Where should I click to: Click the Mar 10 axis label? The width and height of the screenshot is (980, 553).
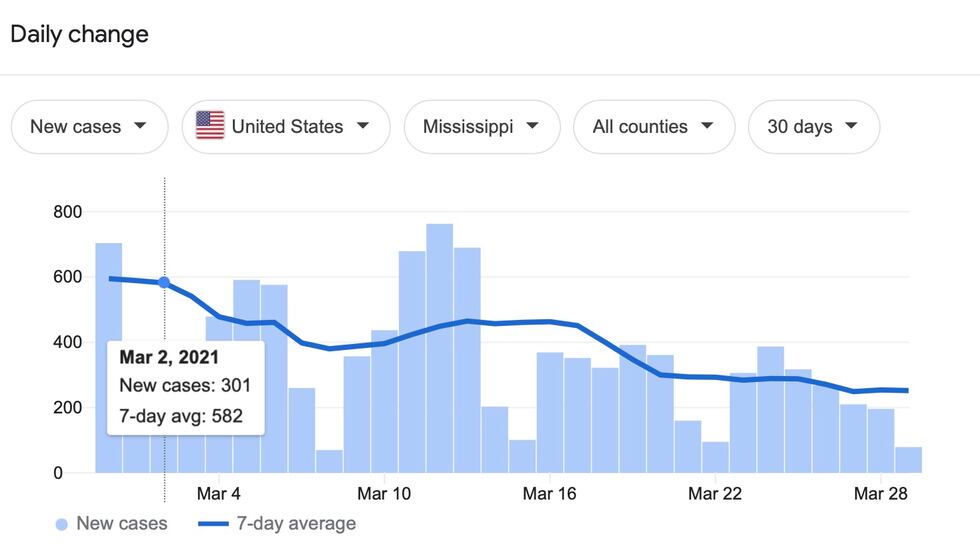384,494
